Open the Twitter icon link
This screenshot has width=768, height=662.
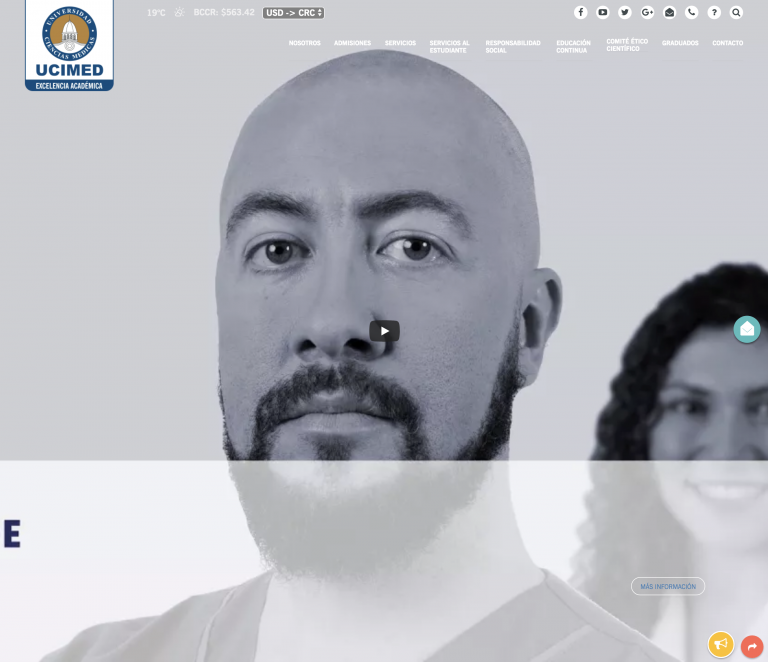point(624,13)
